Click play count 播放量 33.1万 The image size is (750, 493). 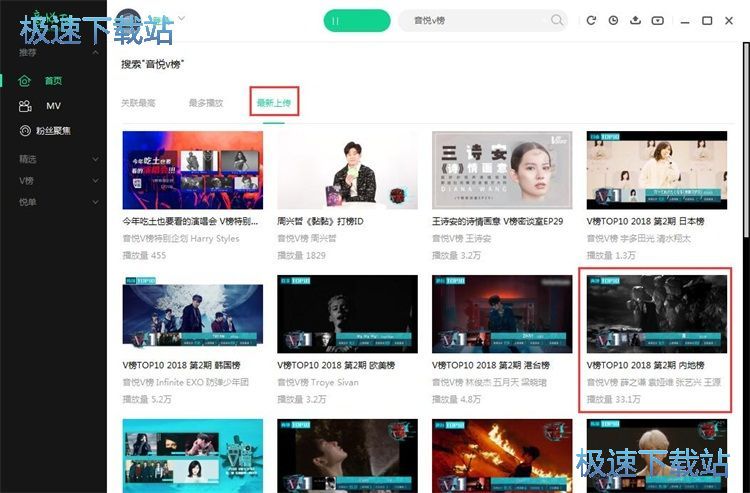tap(613, 399)
